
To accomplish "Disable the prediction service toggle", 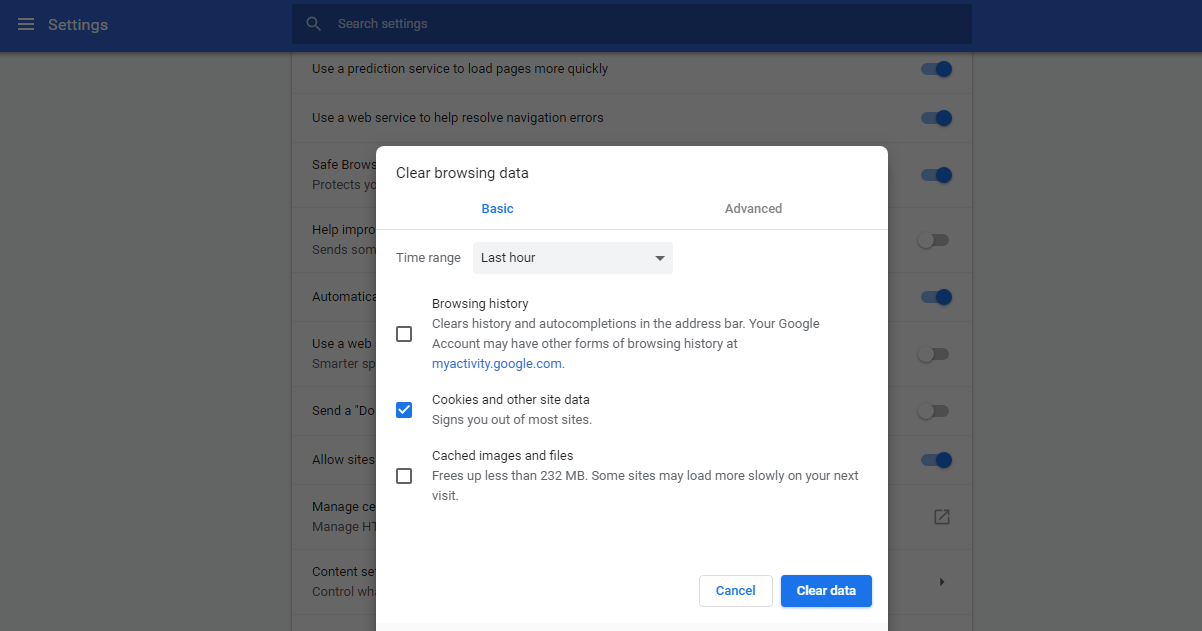I will click(935, 69).
